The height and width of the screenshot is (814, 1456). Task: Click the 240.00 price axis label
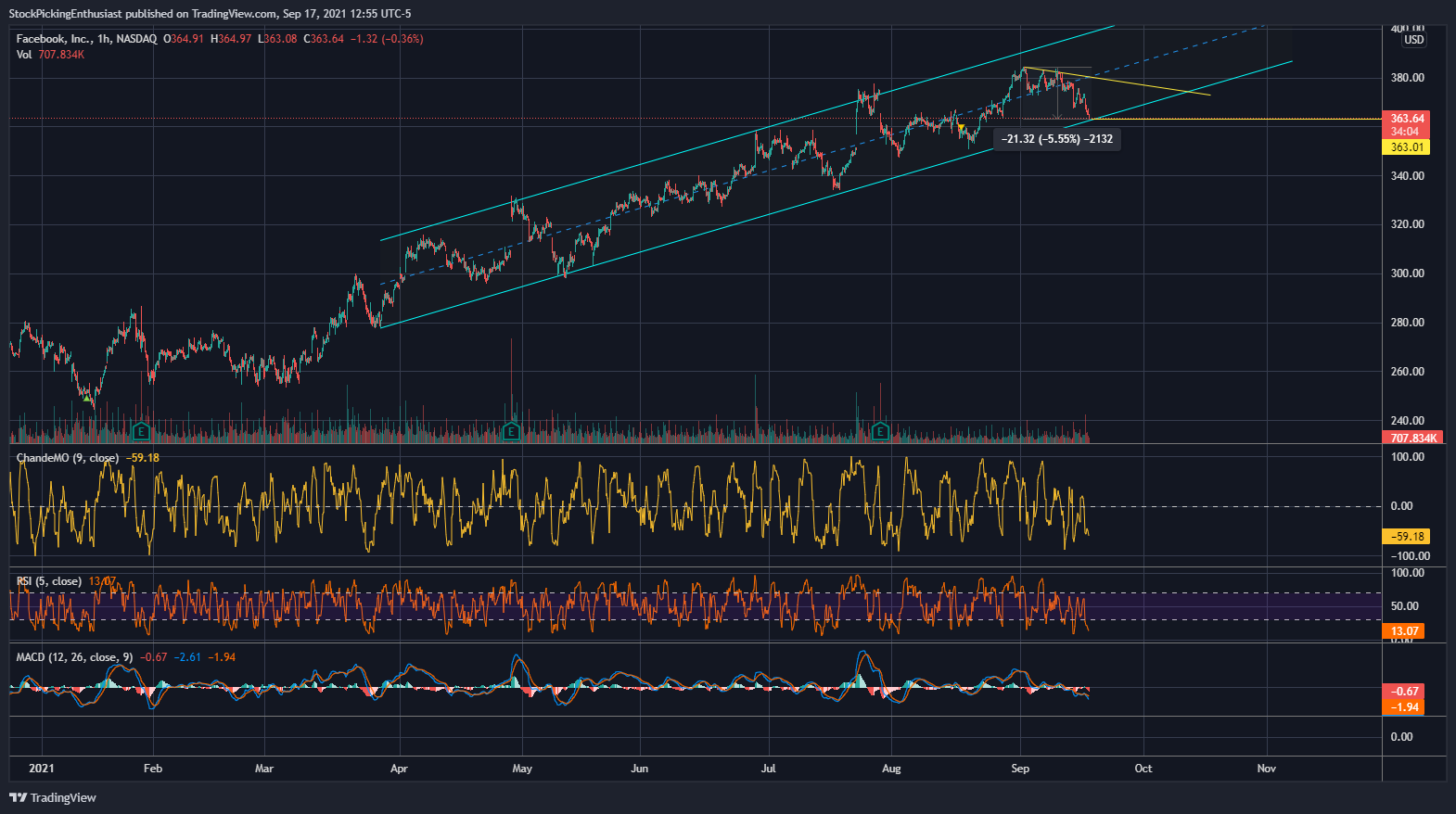tap(1407, 421)
